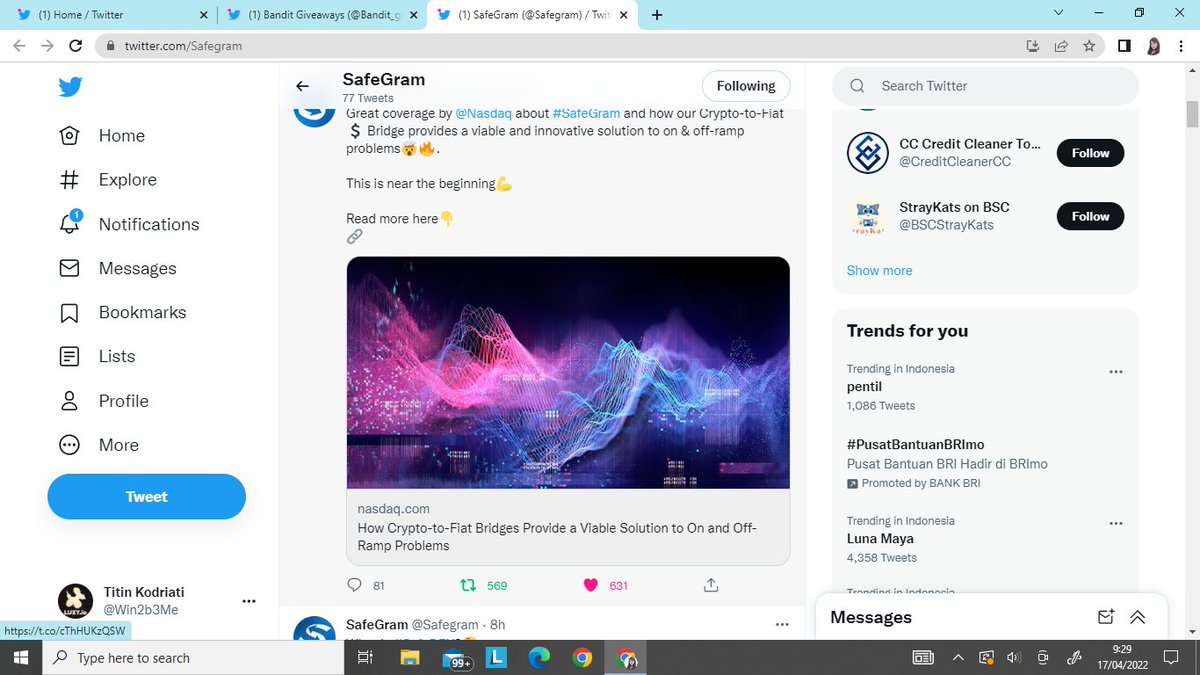Screen dimensions: 1200x675
Task: Click Show more under suggestions
Action: [879, 270]
